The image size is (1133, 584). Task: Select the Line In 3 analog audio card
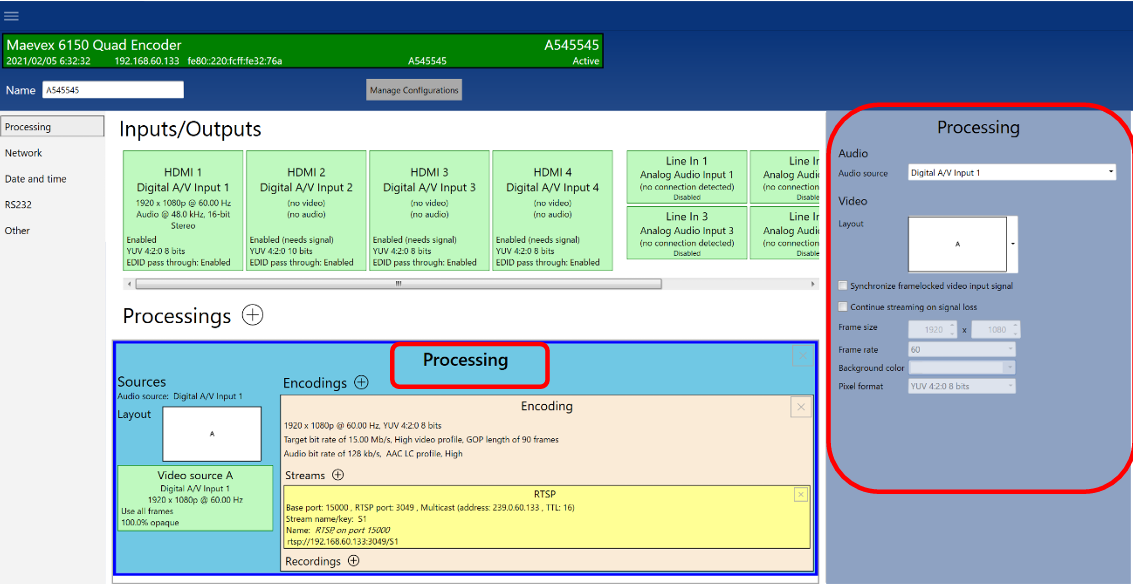click(686, 233)
